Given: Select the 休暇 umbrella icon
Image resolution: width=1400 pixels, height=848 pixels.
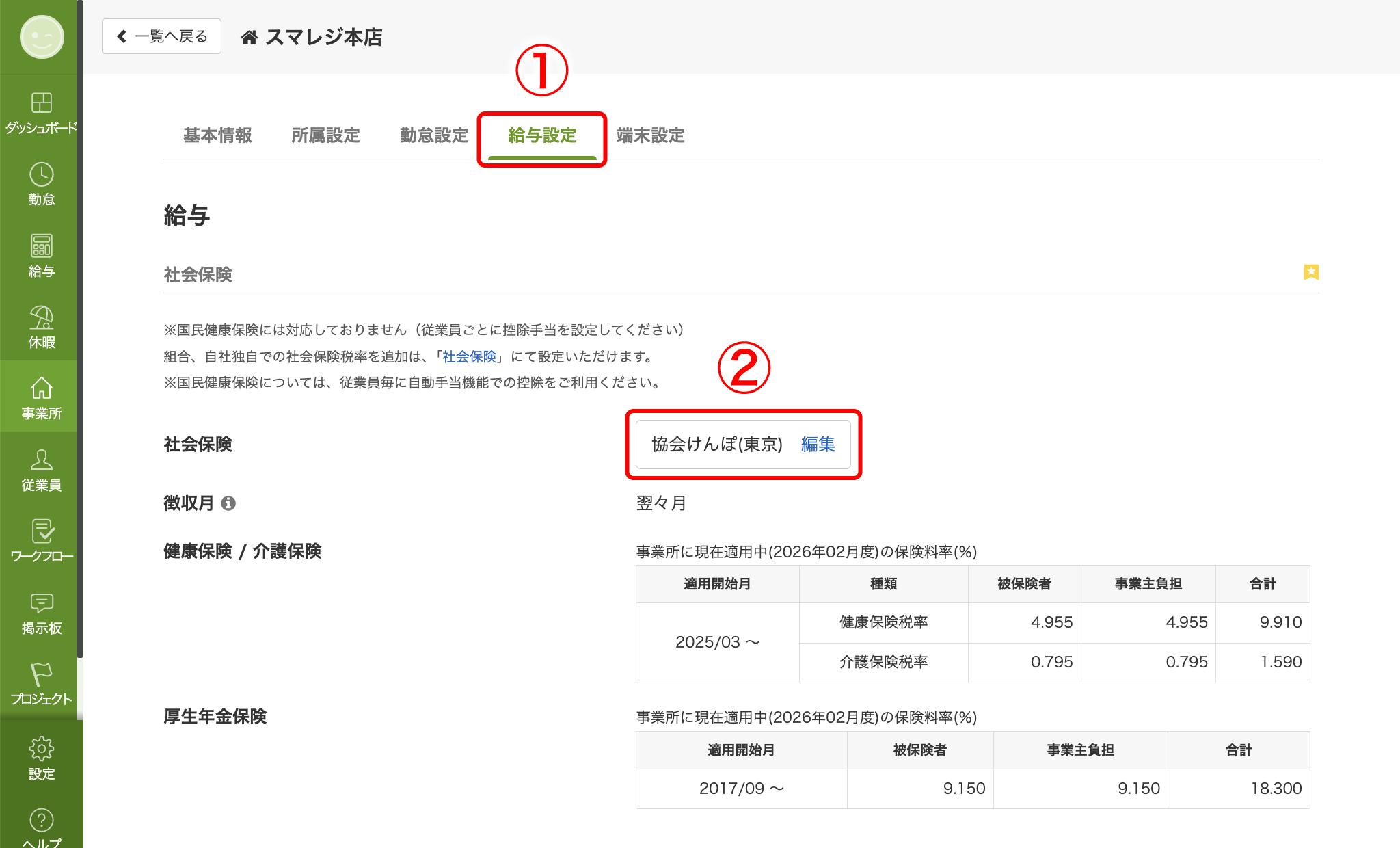Looking at the screenshot, I should pos(41,319).
